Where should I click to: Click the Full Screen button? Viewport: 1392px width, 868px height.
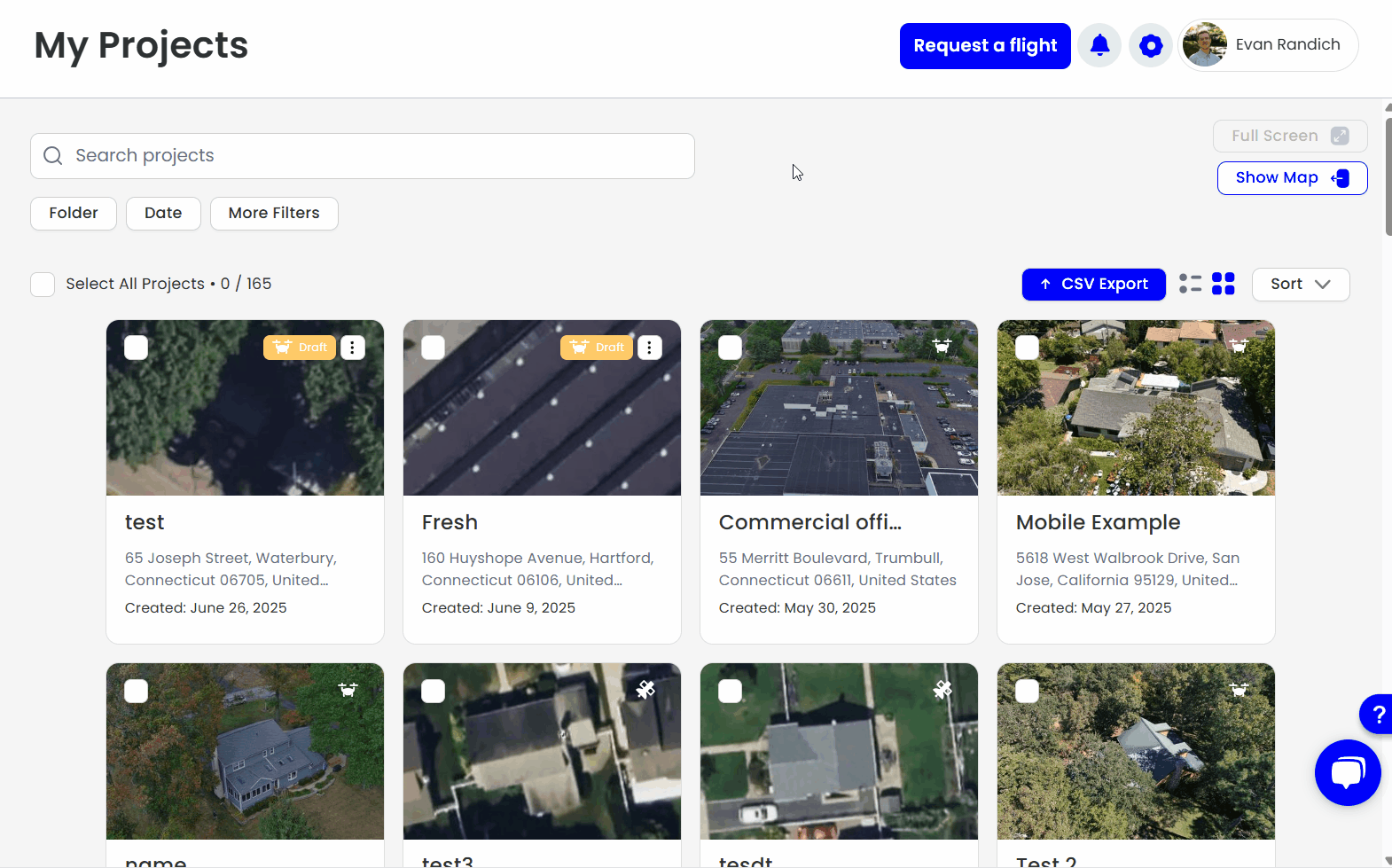(1290, 137)
